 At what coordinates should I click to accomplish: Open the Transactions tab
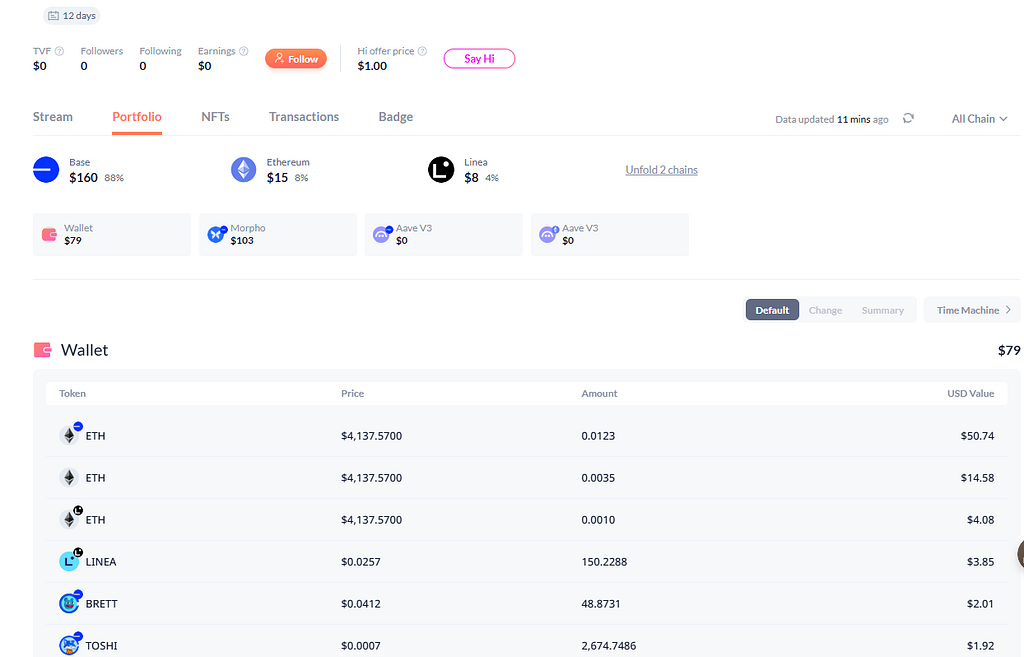point(304,117)
